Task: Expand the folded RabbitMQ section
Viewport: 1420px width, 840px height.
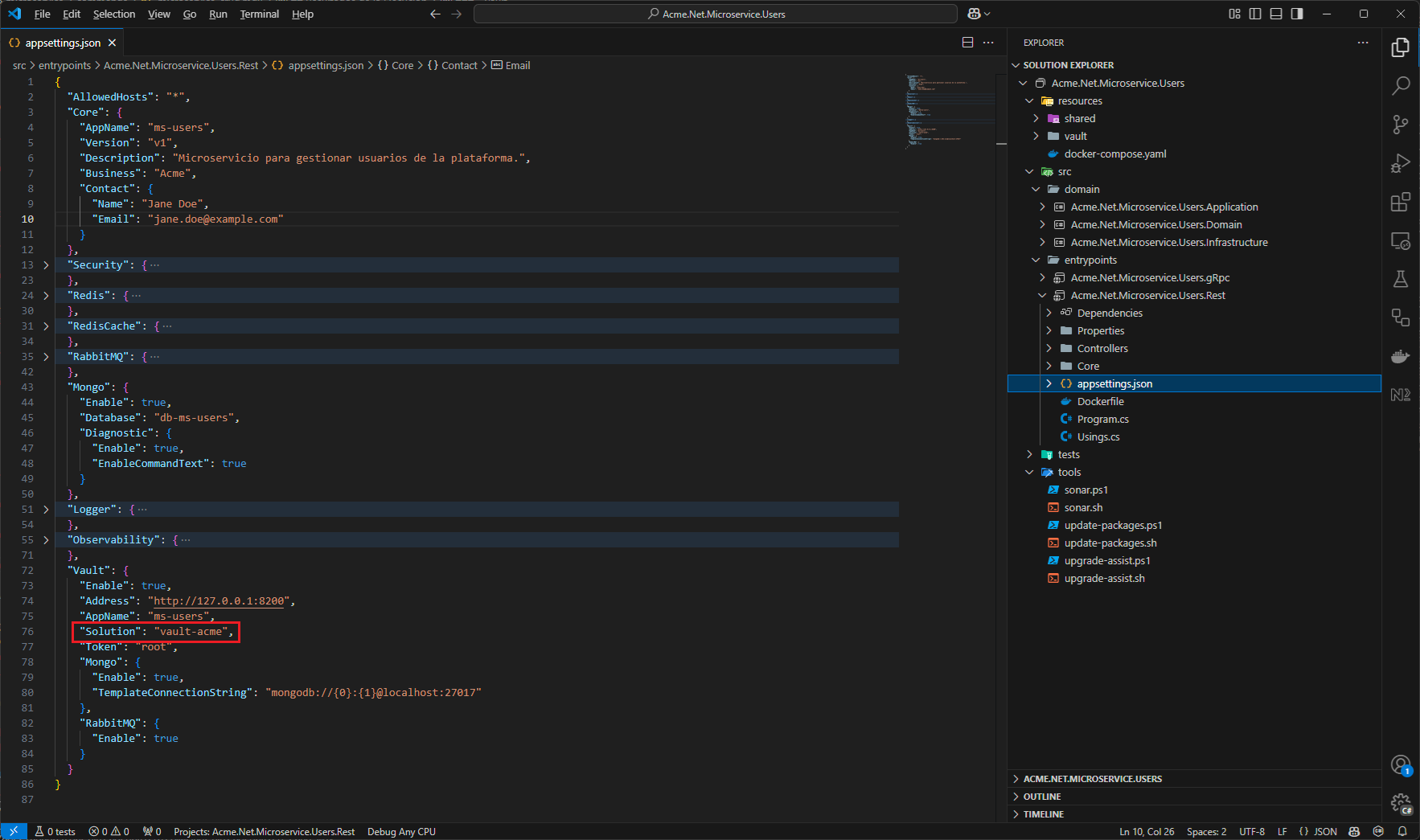Action: 46,356
